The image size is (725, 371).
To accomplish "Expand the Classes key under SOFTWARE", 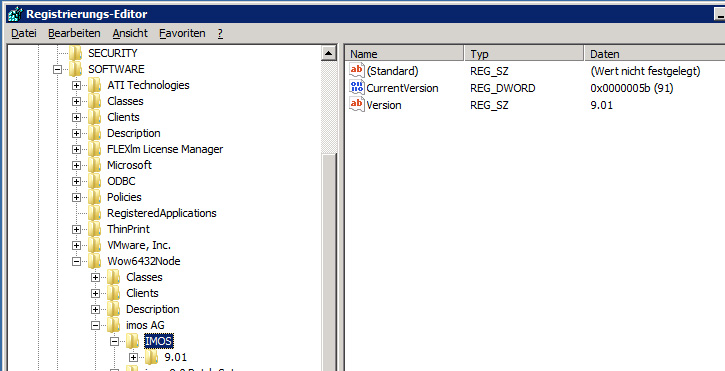I will pyautogui.click(x=76, y=101).
